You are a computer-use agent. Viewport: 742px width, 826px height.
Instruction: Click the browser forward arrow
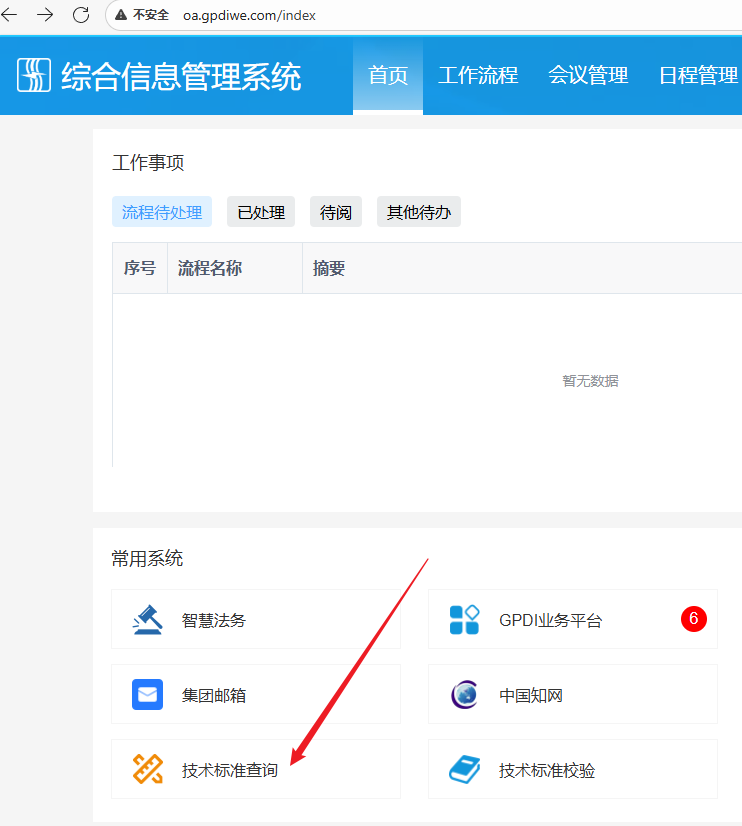[x=45, y=15]
